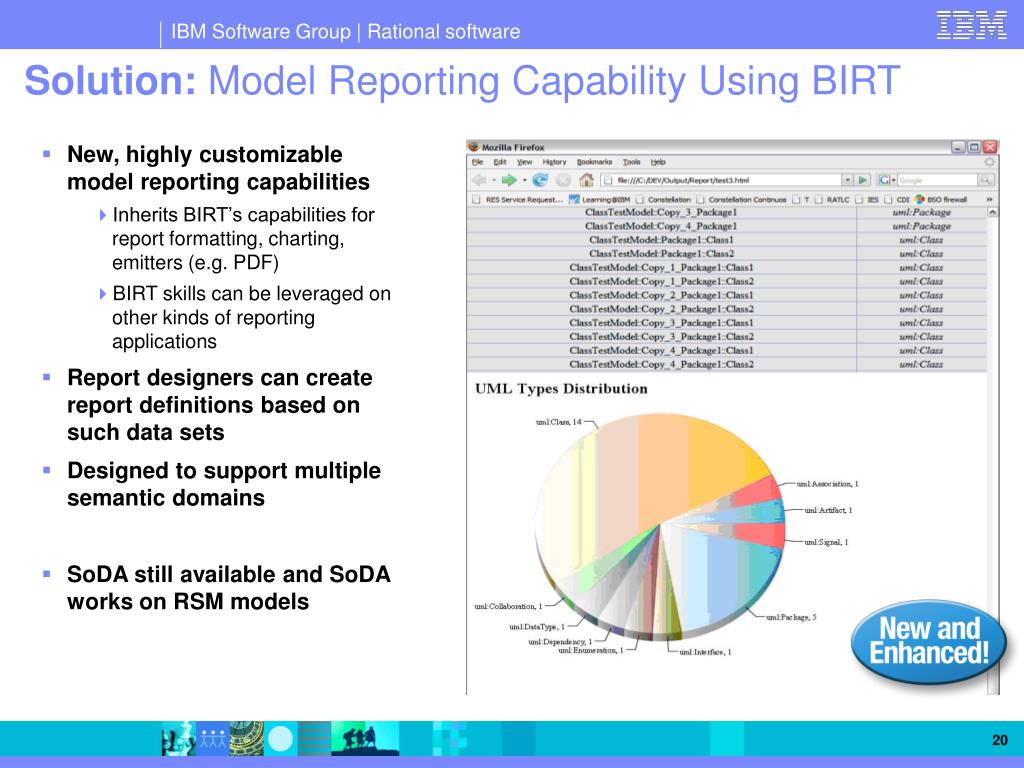1024x768 pixels.
Task: Open the Constellation bookmark
Action: (663, 199)
